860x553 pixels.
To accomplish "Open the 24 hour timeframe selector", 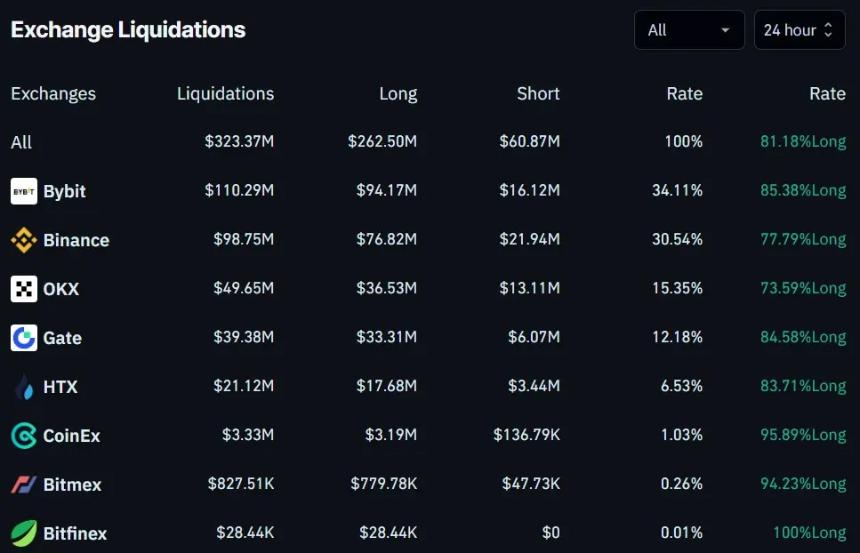I will tap(798, 30).
